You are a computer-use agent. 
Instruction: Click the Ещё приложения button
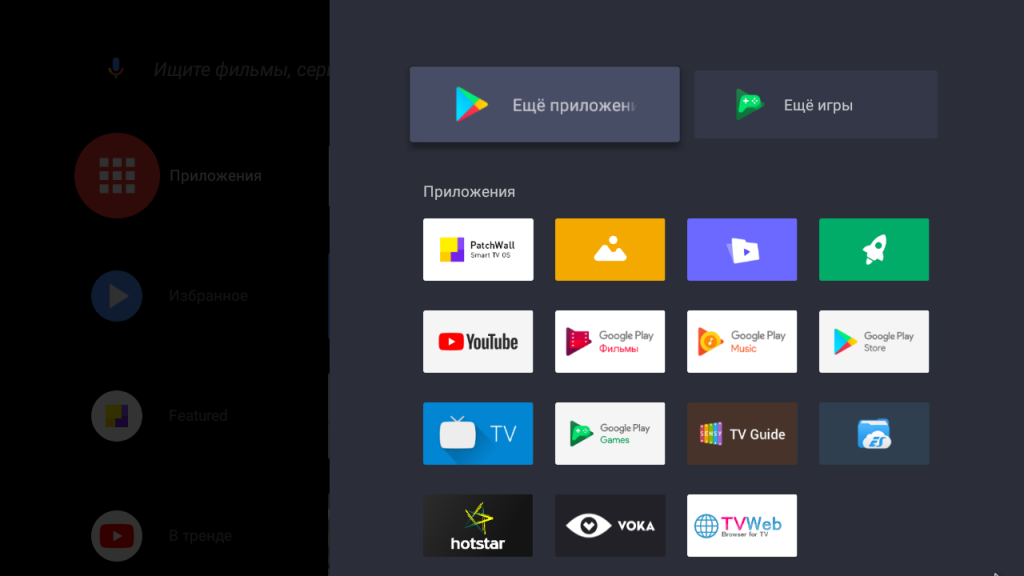pyautogui.click(x=545, y=105)
